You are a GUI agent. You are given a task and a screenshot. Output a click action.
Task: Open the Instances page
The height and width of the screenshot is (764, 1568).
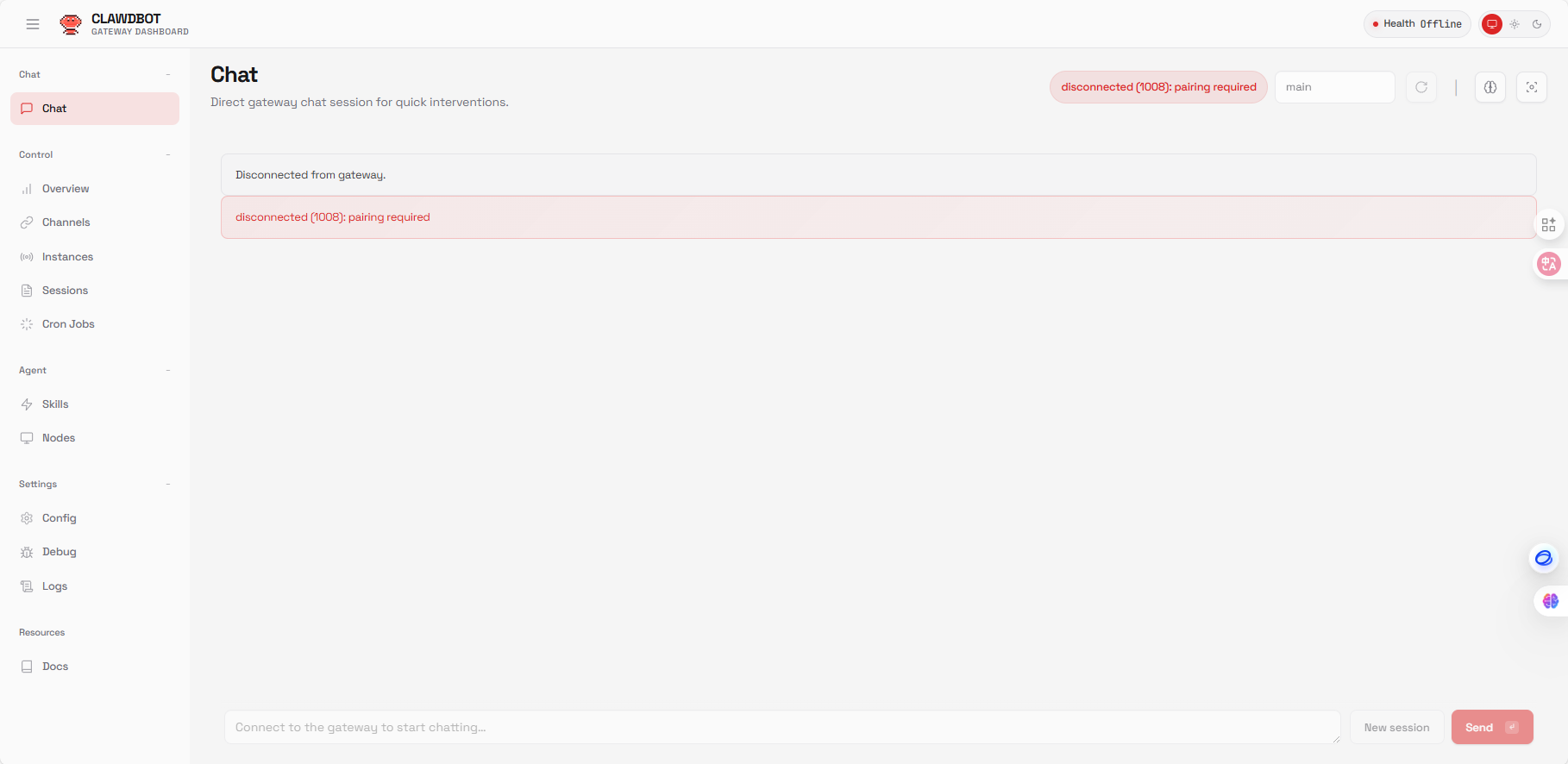[x=95, y=257]
